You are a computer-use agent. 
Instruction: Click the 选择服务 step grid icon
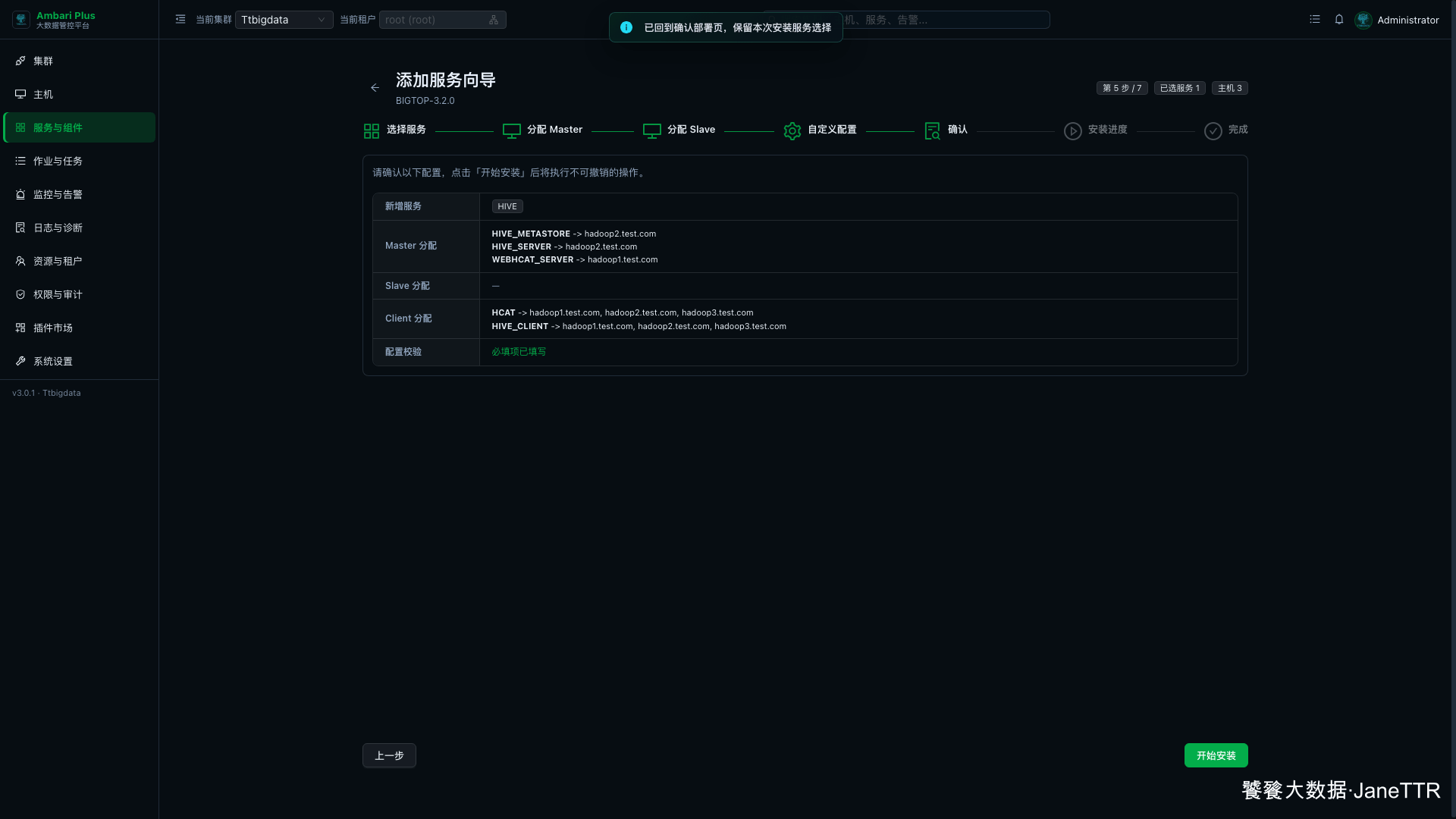(x=372, y=131)
